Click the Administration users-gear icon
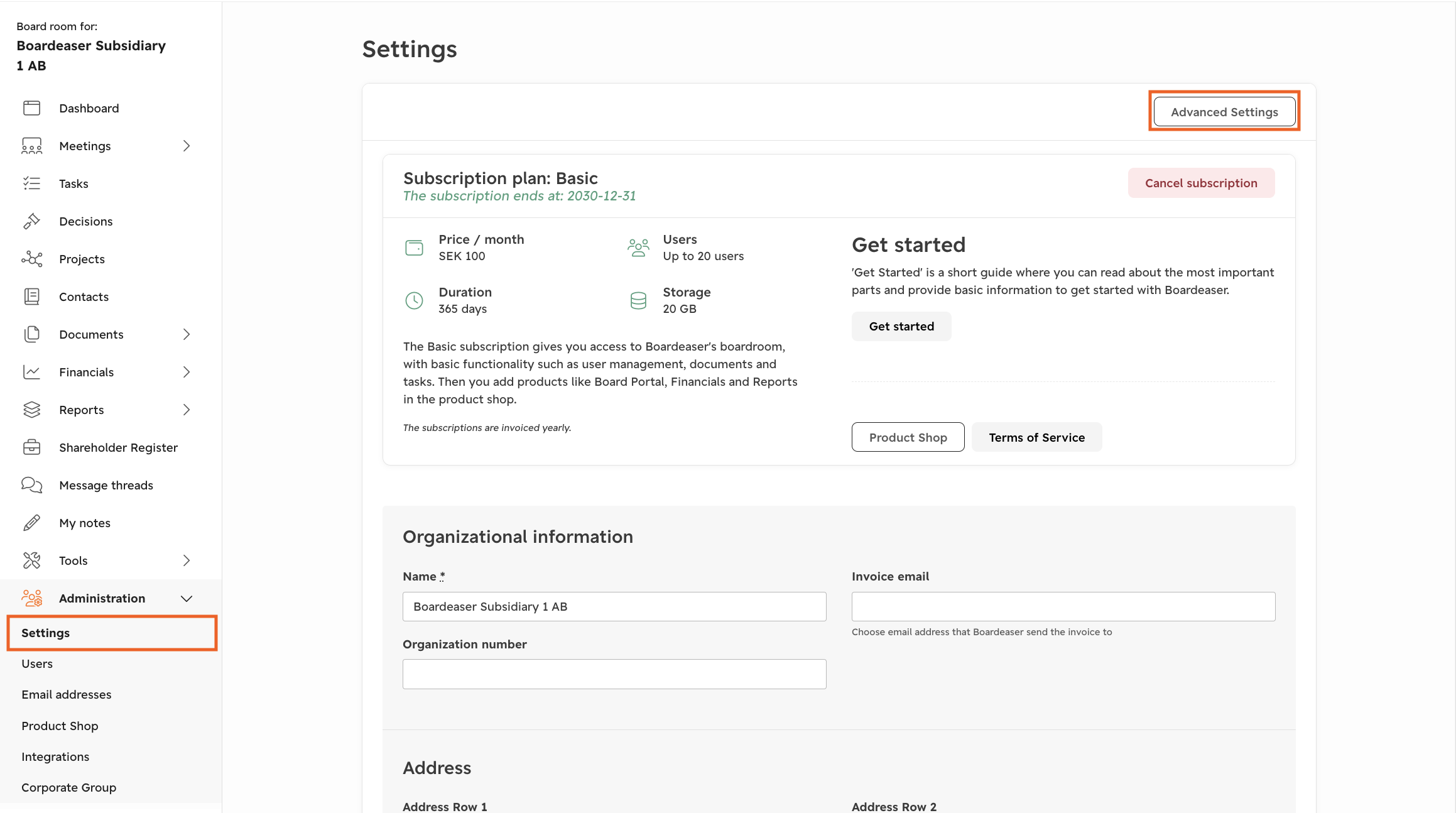The width and height of the screenshot is (1456, 813). click(x=31, y=598)
